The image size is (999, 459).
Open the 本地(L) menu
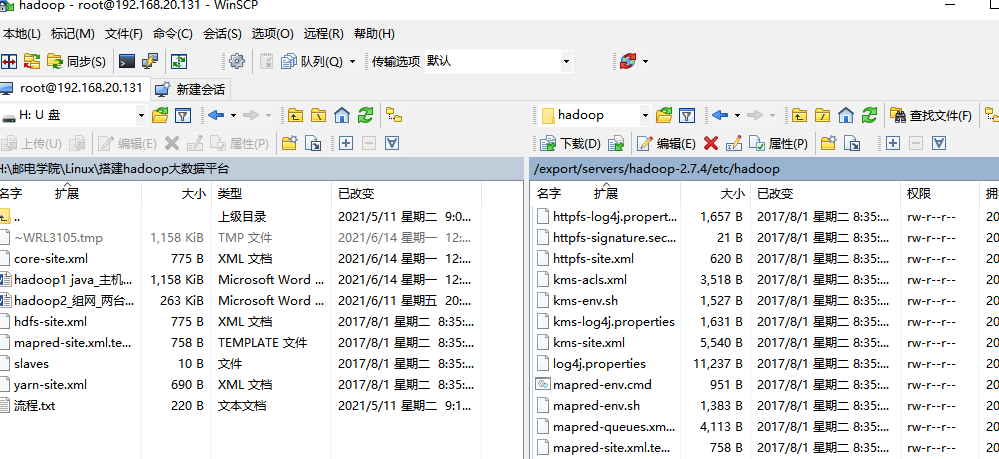click(22, 34)
